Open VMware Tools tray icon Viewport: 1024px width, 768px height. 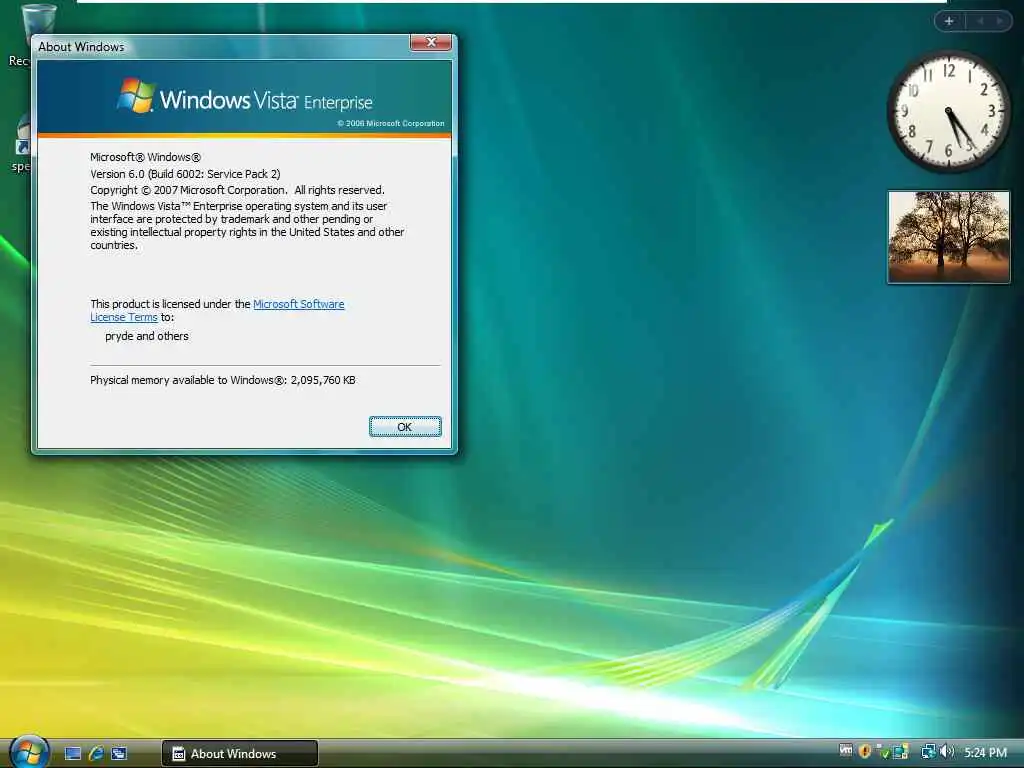point(846,751)
